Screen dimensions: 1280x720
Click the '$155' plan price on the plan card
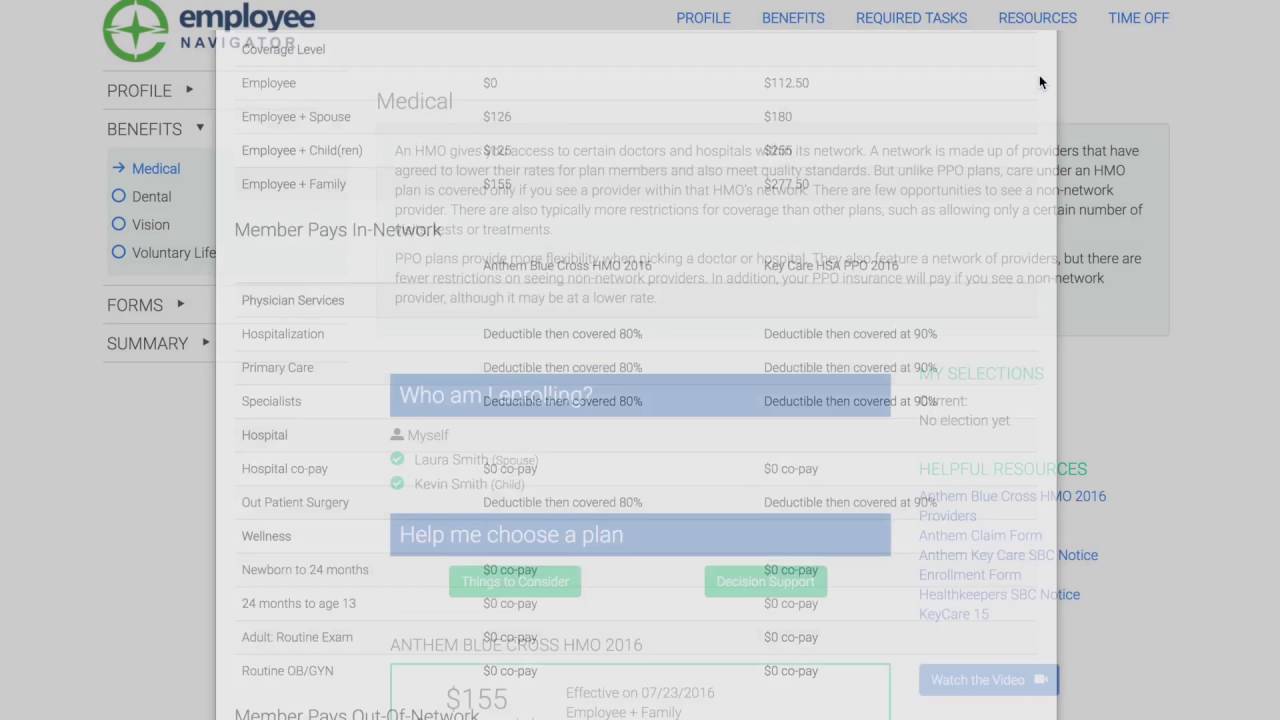pyautogui.click(x=477, y=699)
